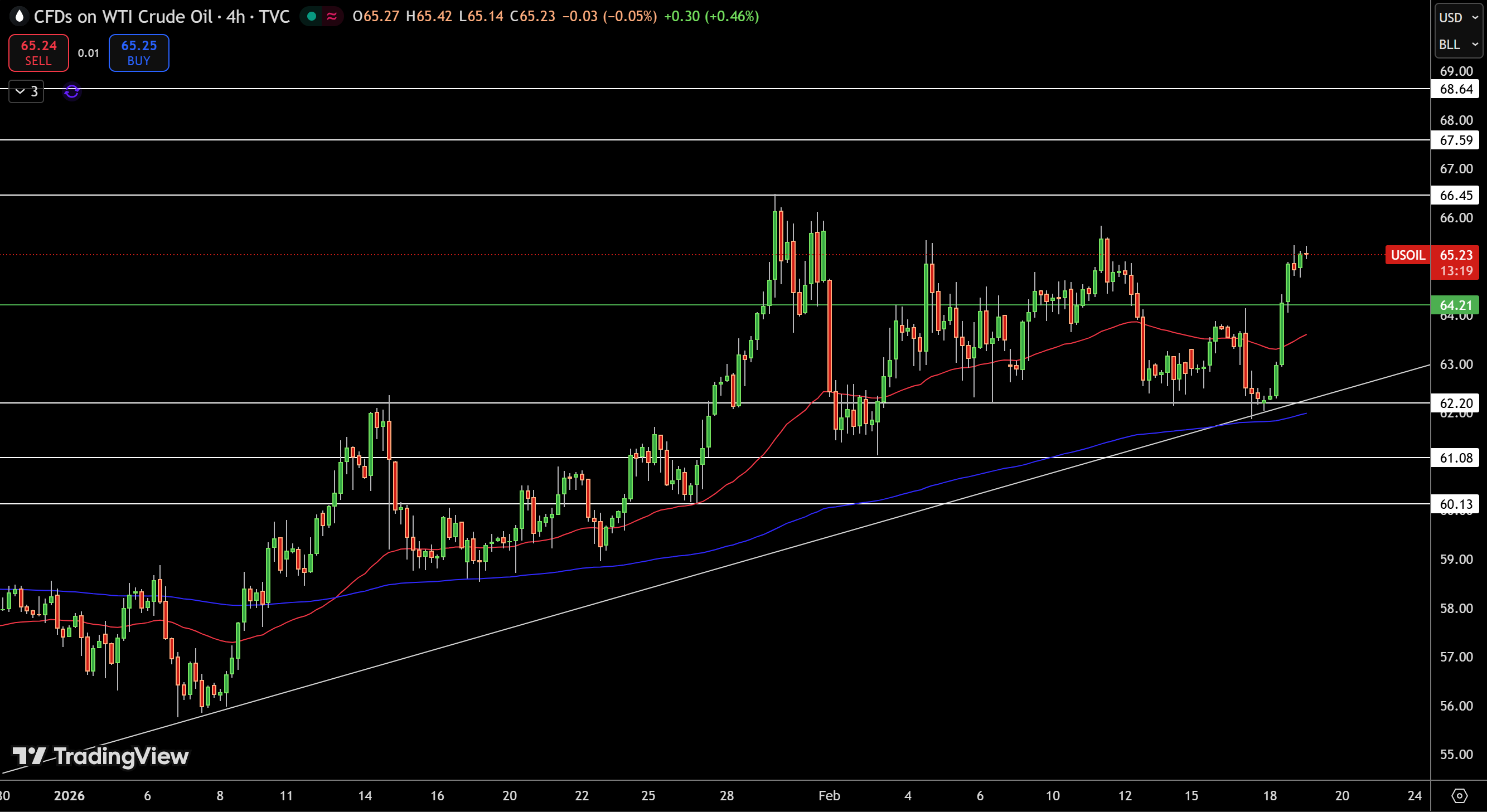
Task: Click the 61.08 price level label
Action: tap(1455, 458)
